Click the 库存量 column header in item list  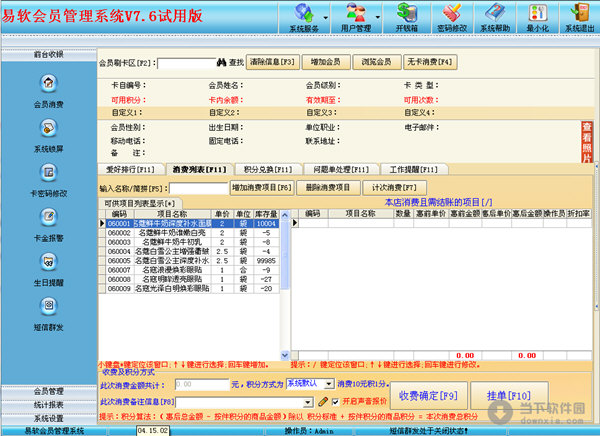tap(266, 214)
